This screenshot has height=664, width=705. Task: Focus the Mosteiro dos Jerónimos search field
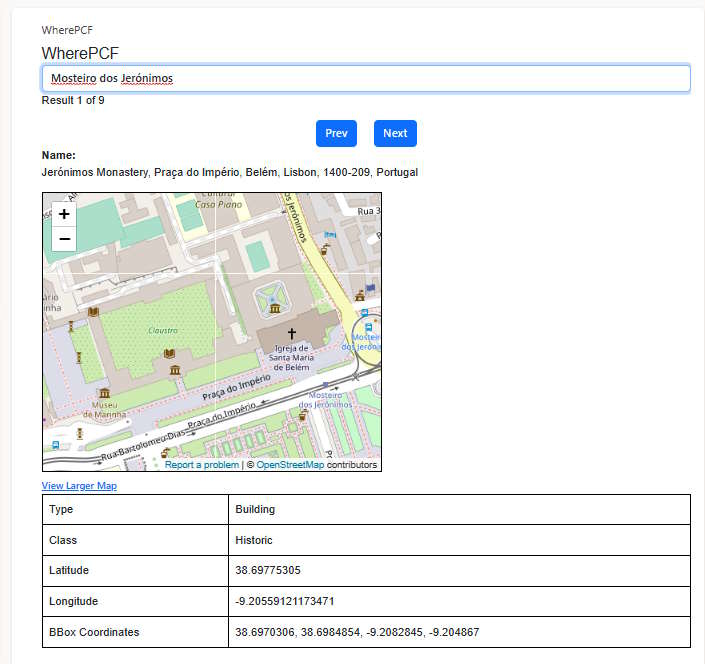pos(366,78)
